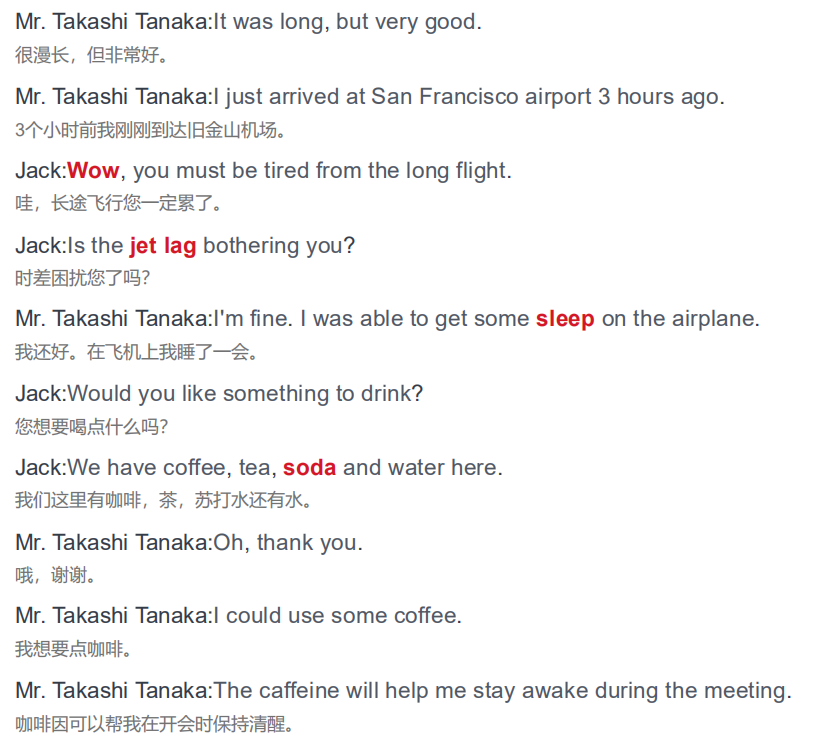This screenshot has width=828, height=737.
Task: Click the red highlighted word "Wow"
Action: click(93, 171)
